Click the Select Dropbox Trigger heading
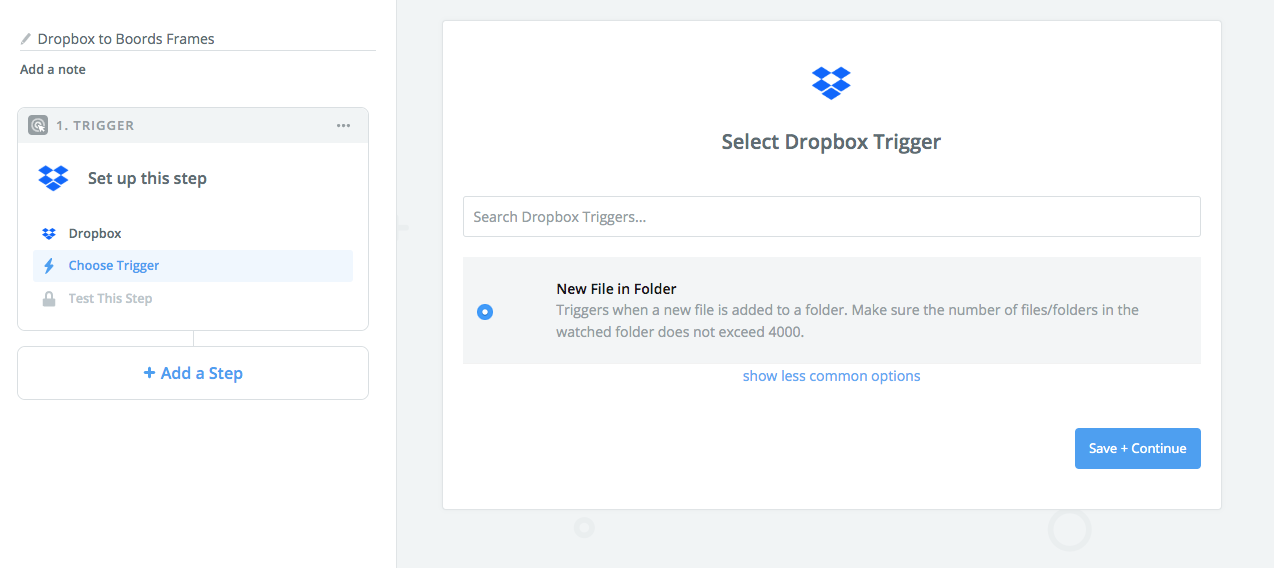This screenshot has width=1274, height=568. (x=831, y=142)
